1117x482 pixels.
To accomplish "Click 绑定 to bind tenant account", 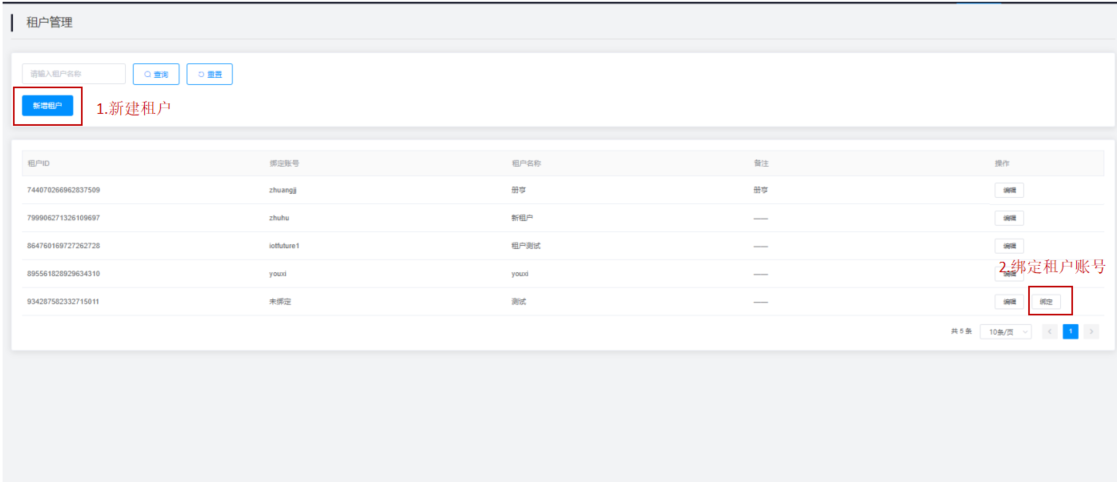I will point(1045,301).
